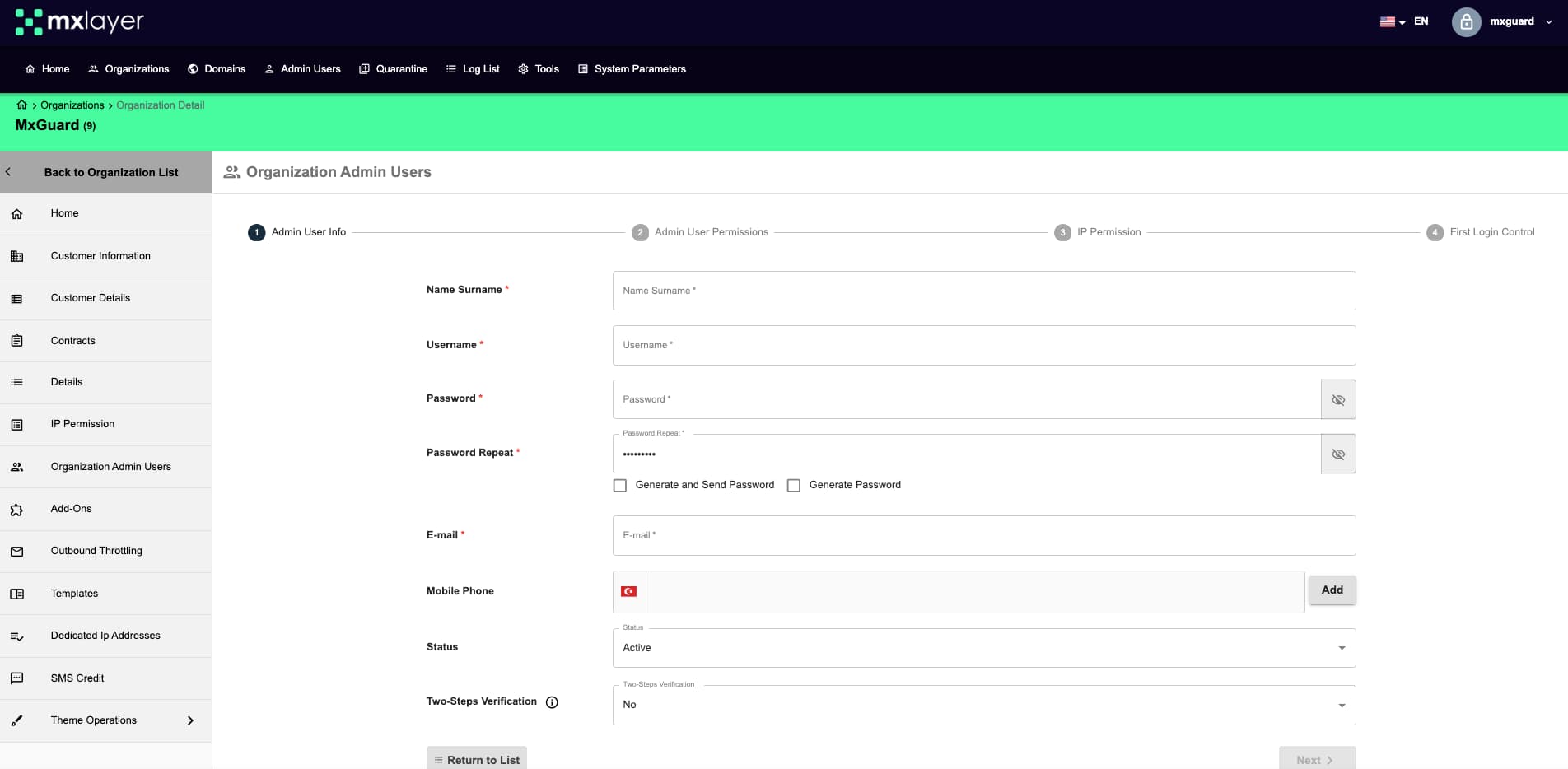
Task: Select the First Login Control step
Action: [x=1481, y=232]
